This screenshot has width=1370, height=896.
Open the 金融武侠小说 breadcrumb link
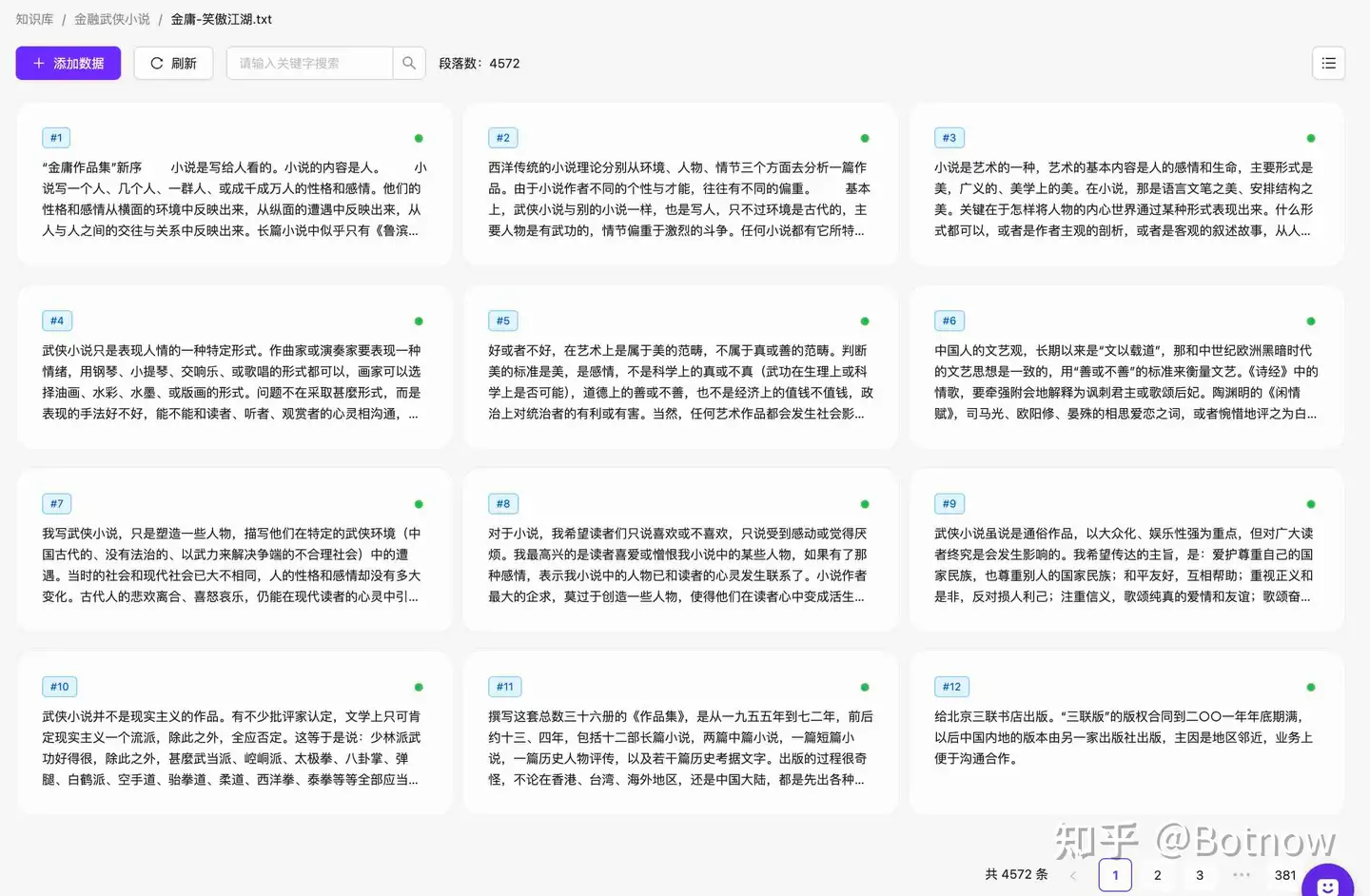click(x=112, y=19)
